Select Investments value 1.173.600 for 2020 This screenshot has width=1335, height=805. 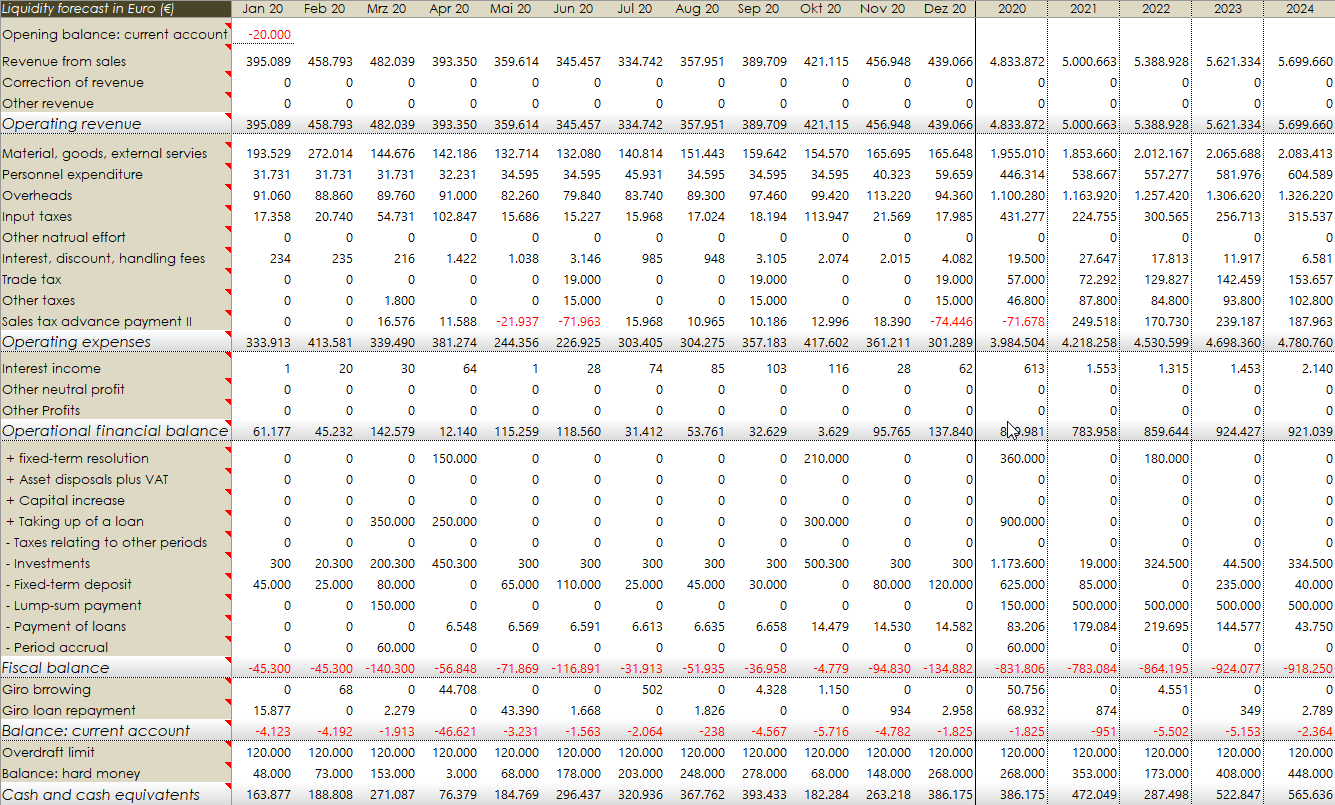click(1018, 564)
